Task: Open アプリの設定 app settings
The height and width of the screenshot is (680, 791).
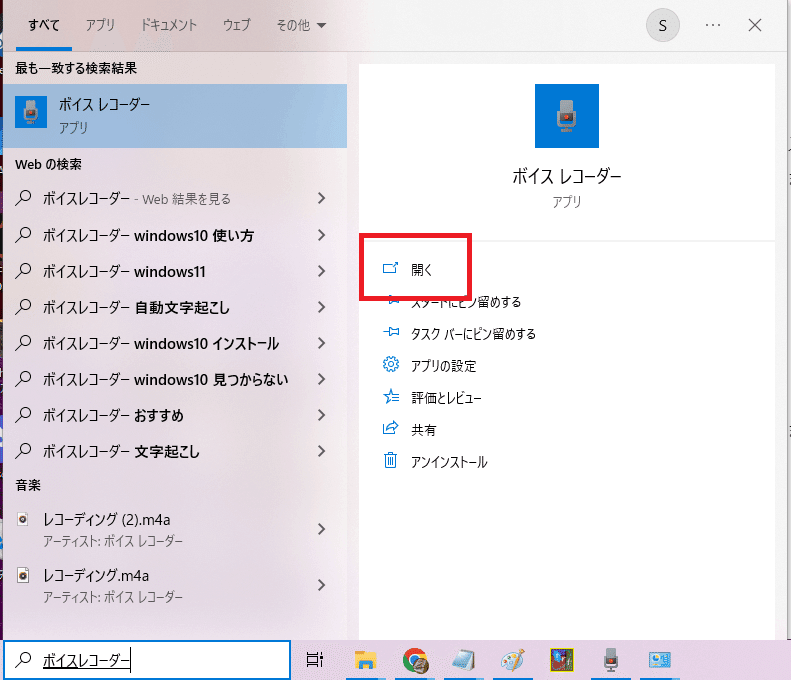Action: click(443, 366)
